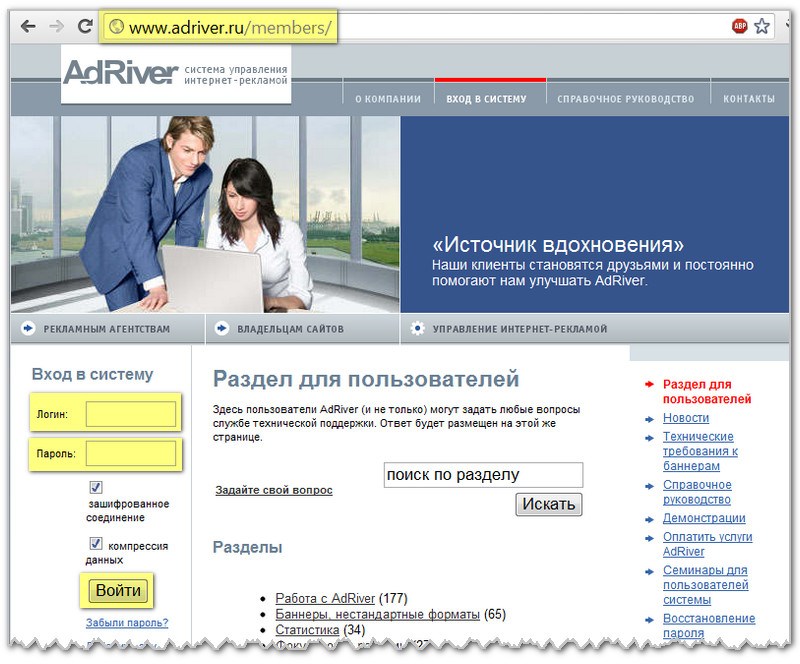This screenshot has height=664, width=800.
Task: Click the «Источник вдохновения» banner heading
Action: click(x=558, y=245)
